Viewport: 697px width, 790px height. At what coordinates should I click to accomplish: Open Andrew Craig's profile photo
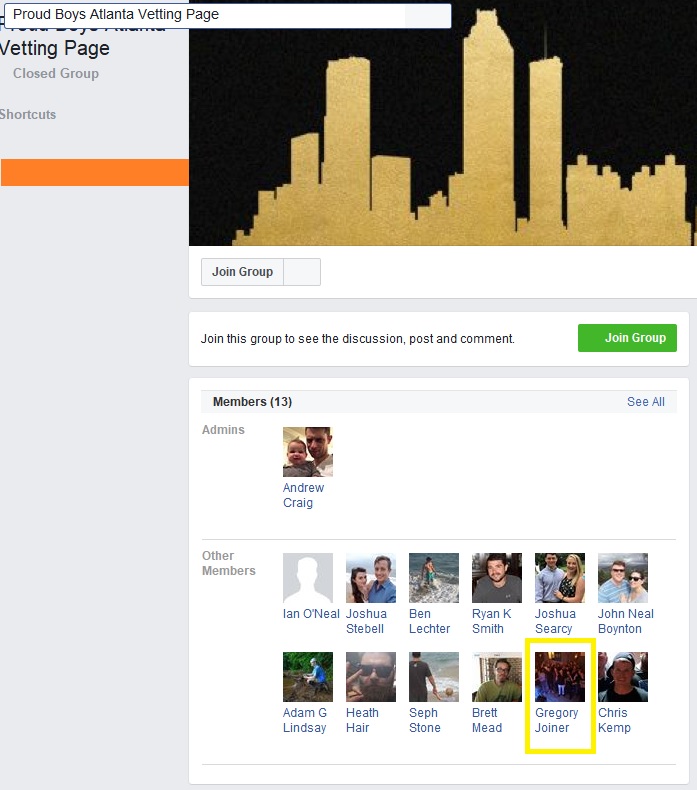308,452
